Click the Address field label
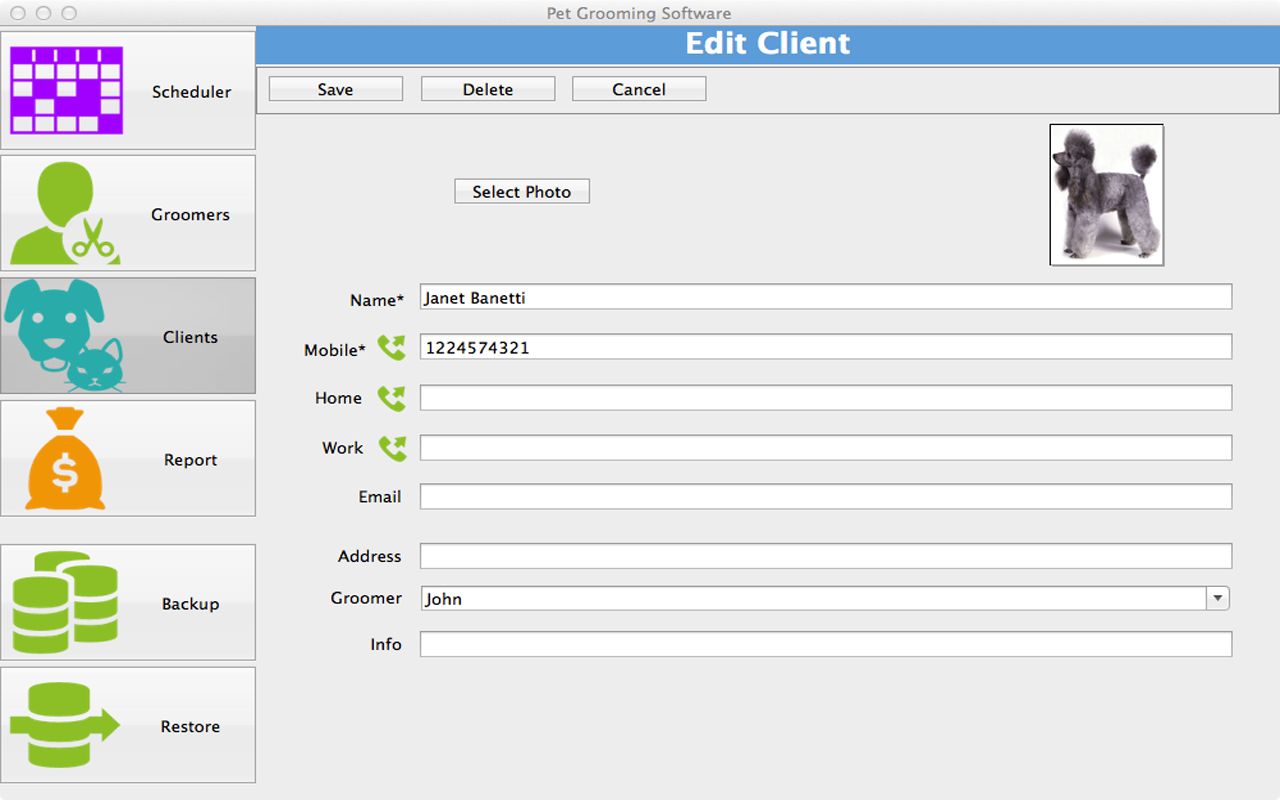This screenshot has height=800, width=1280. (370, 556)
